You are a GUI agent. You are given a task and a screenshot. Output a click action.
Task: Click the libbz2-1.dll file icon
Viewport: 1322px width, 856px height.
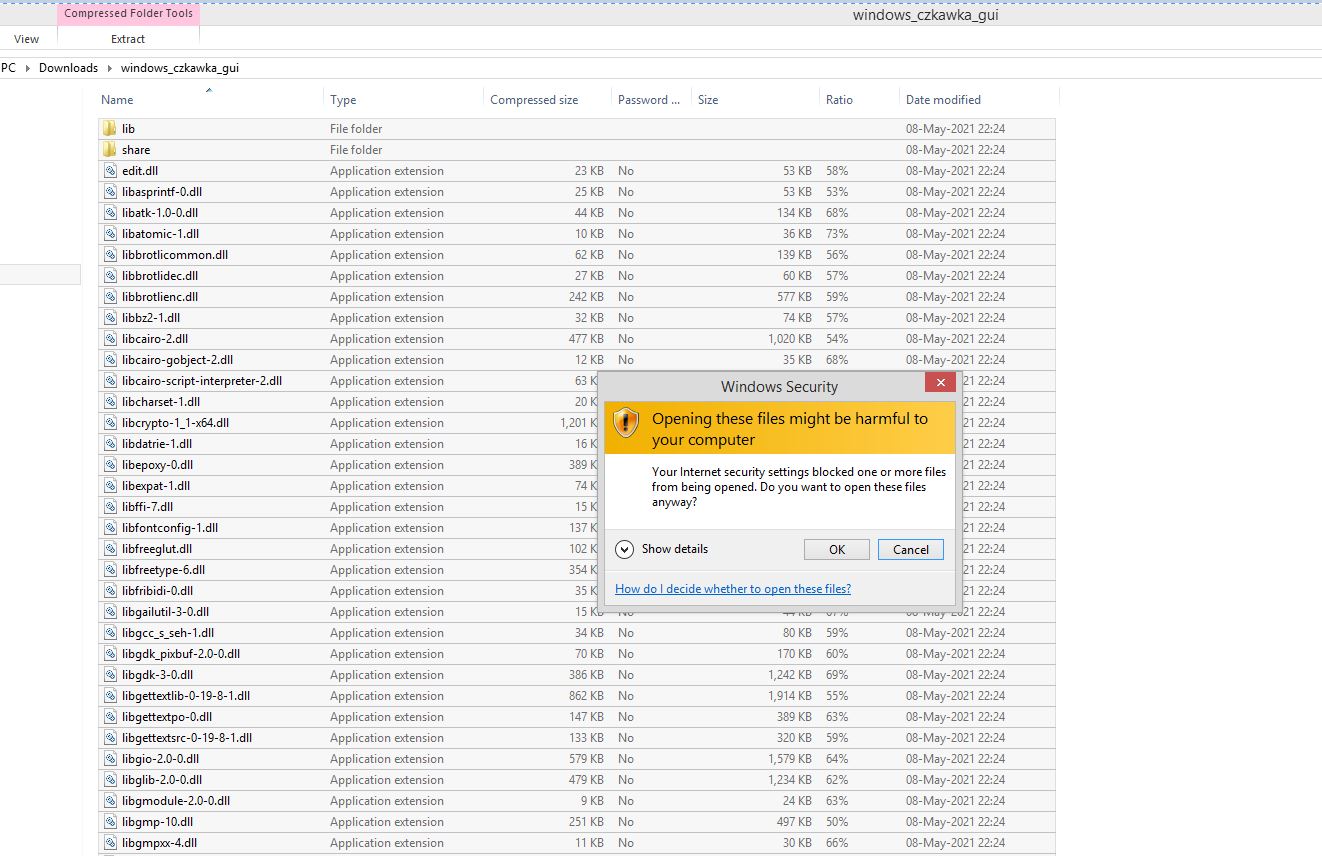click(110, 318)
